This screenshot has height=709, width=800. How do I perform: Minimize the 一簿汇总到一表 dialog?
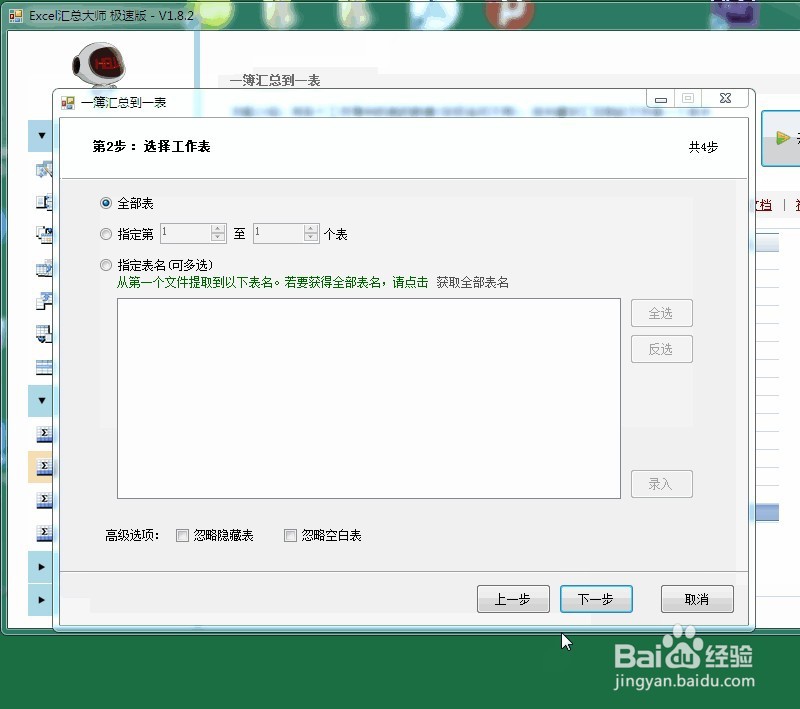tap(661, 98)
